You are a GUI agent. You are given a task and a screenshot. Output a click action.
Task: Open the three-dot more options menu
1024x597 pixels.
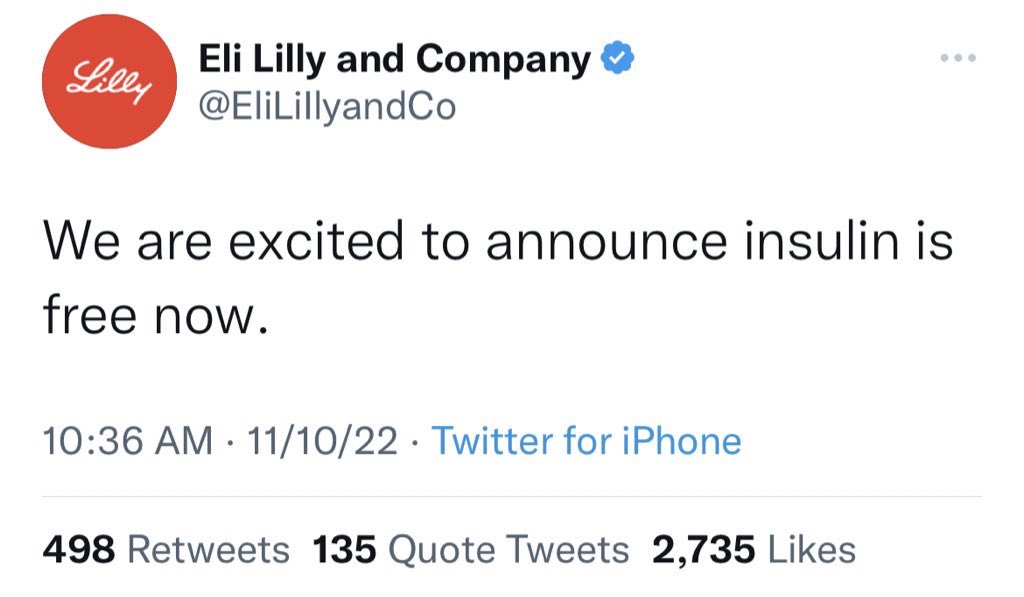pos(957,57)
